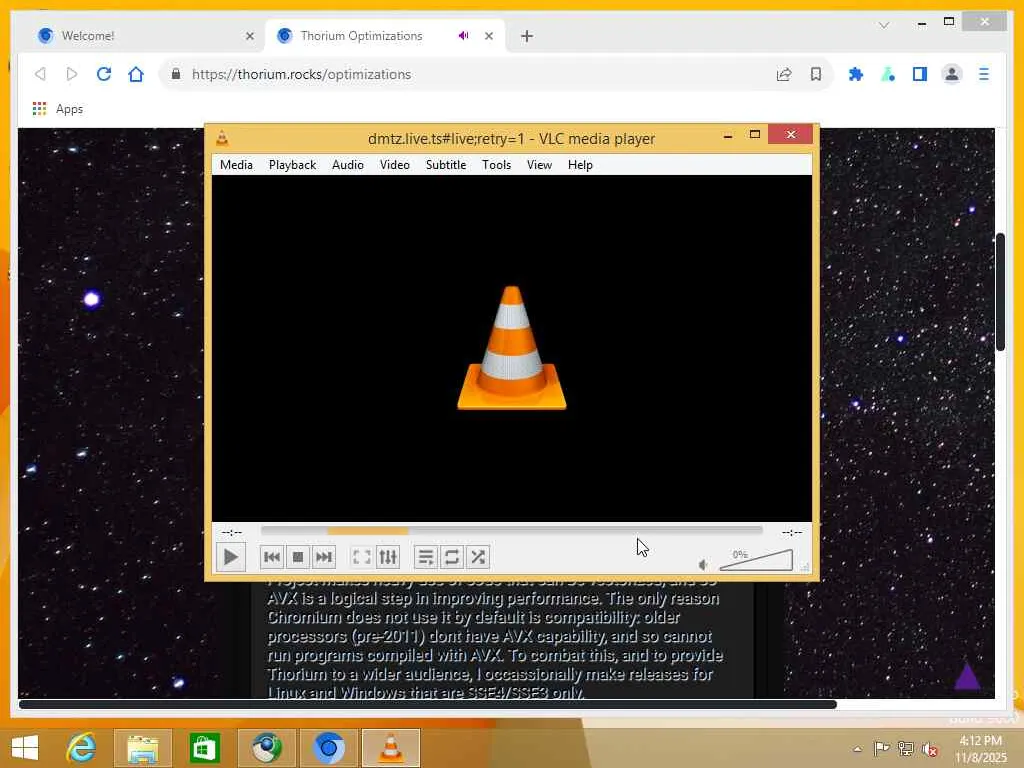1024x768 pixels.
Task: Open the Action Center flag icon
Action: pos(881,749)
